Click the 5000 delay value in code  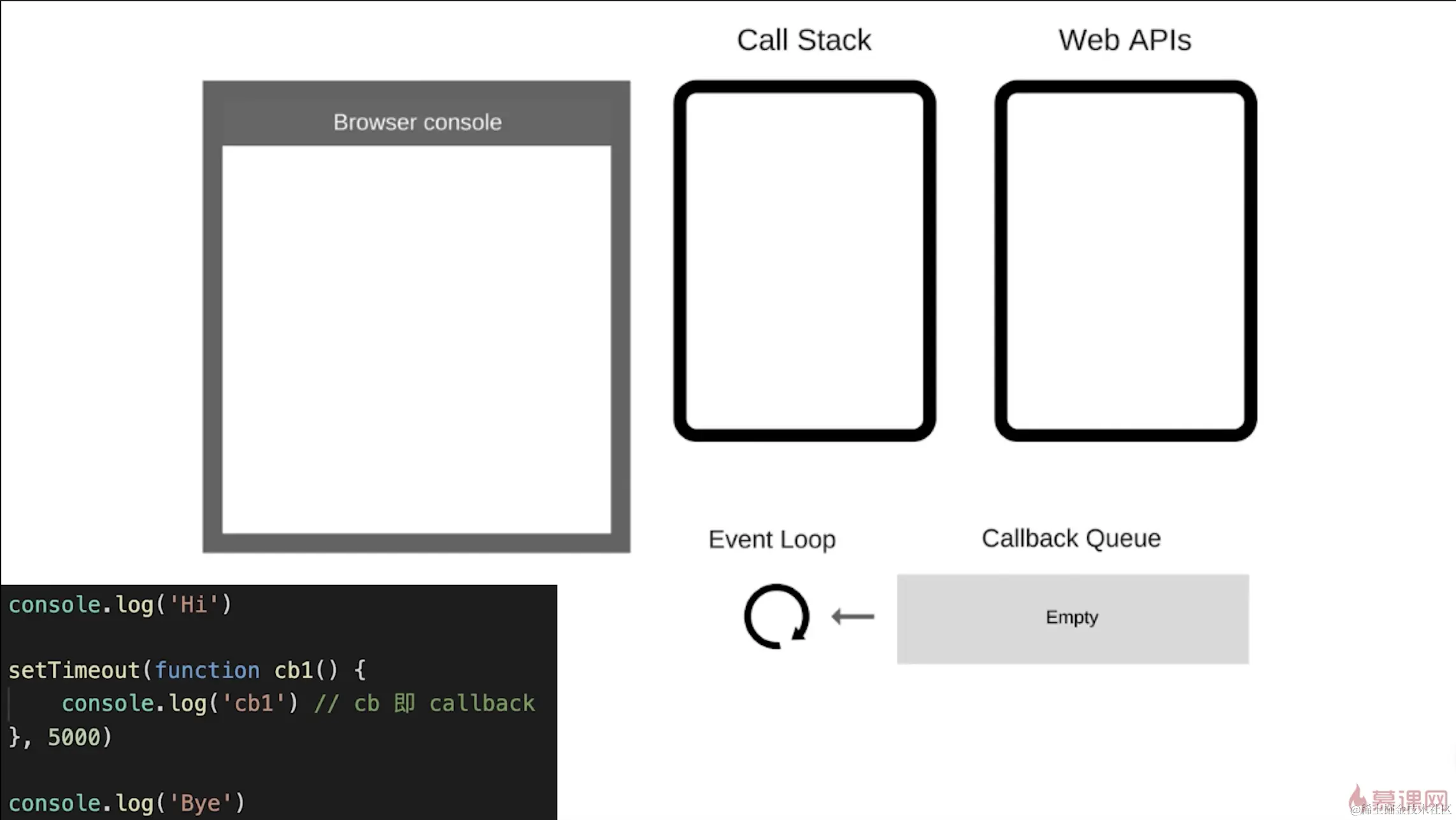tap(75, 737)
